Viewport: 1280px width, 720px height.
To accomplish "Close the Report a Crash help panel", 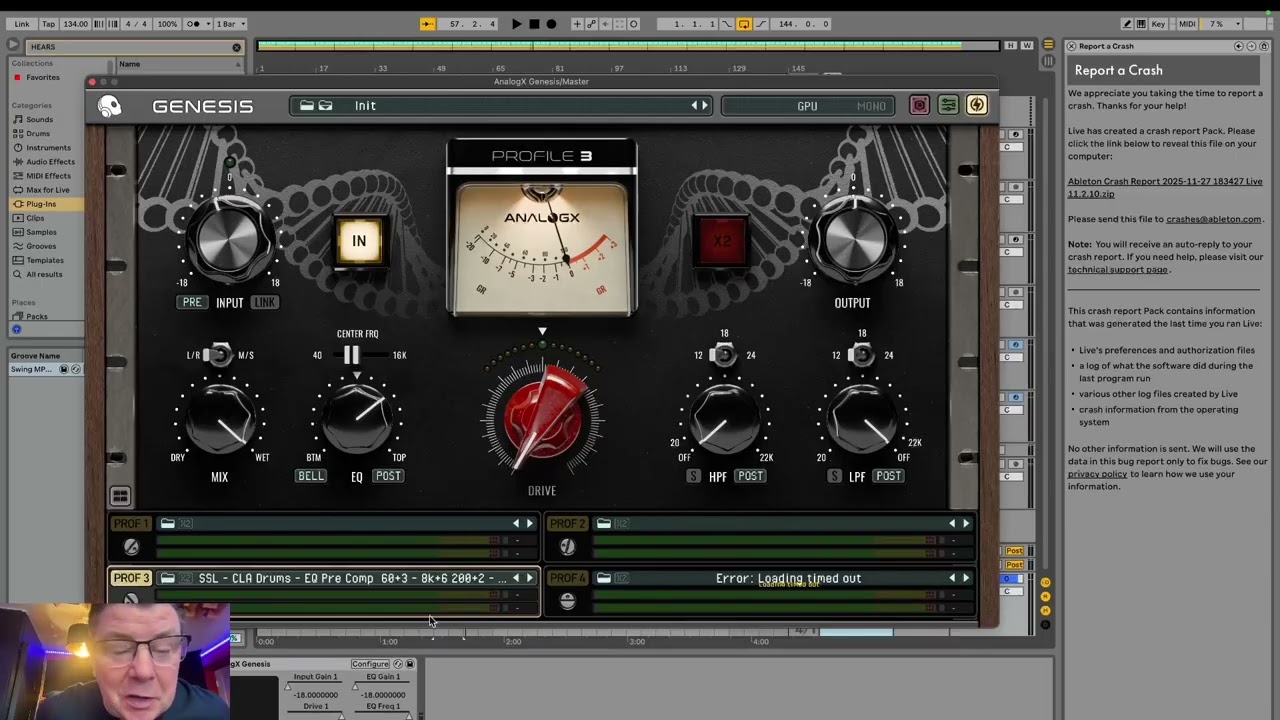I will click(1071, 46).
